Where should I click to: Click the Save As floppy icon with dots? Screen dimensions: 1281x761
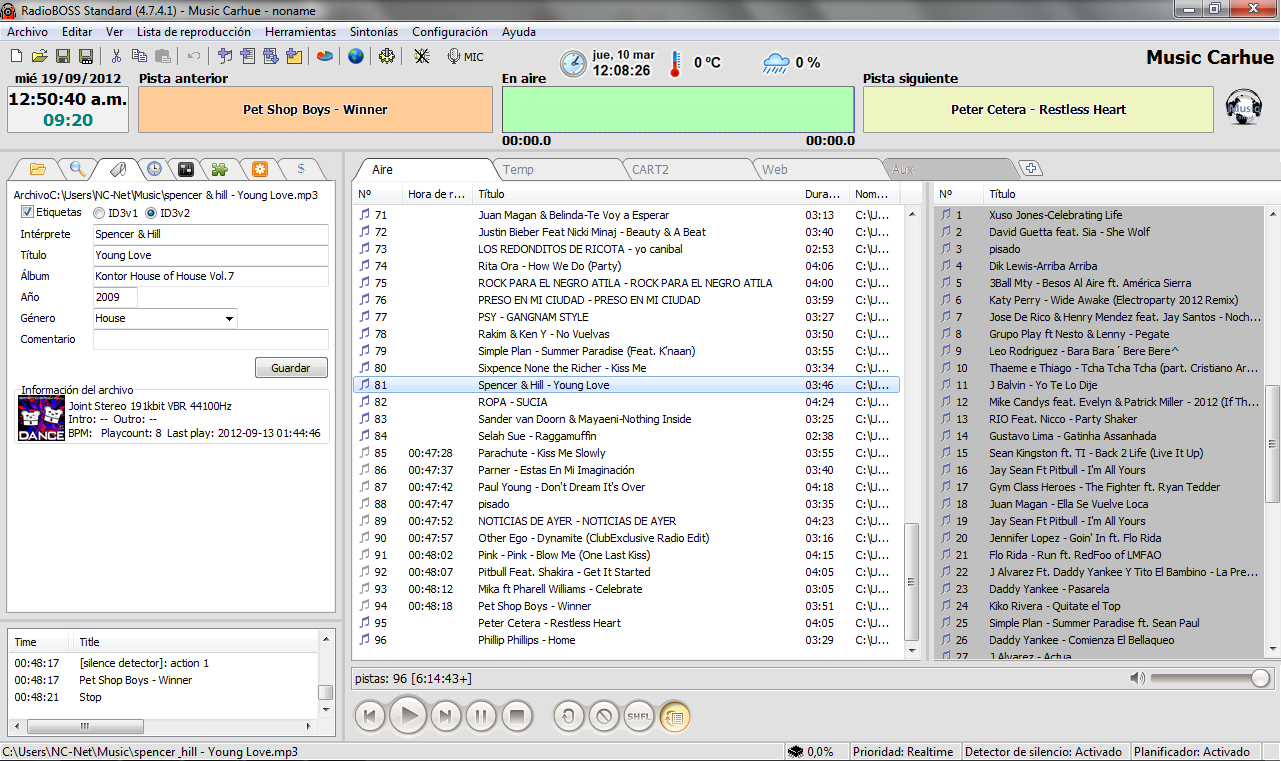pyautogui.click(x=86, y=57)
